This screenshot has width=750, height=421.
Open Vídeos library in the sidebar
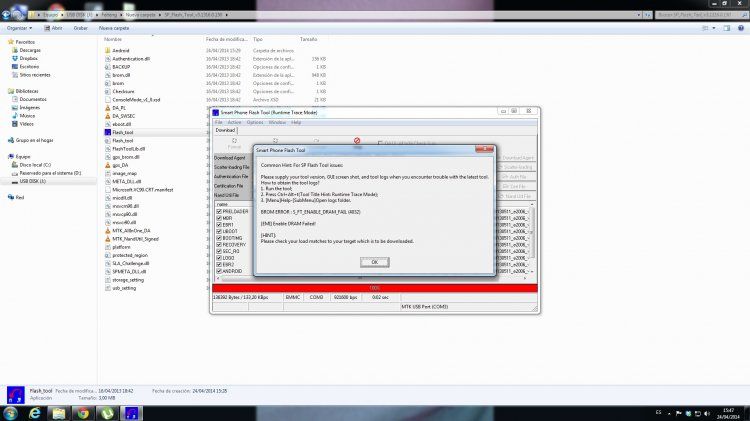[26, 123]
